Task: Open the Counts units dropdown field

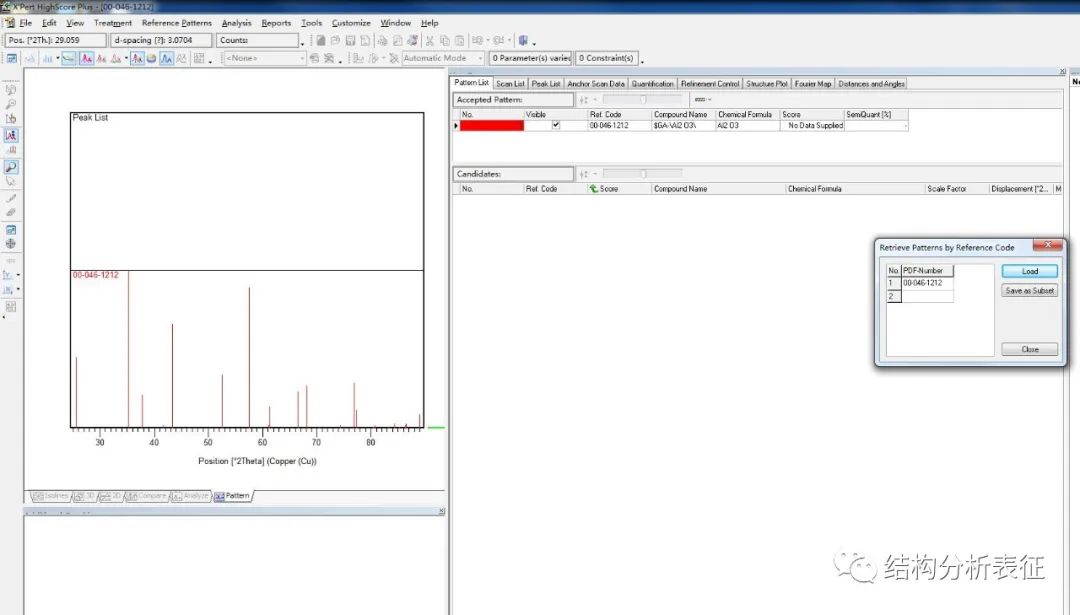Action: (x=258, y=41)
